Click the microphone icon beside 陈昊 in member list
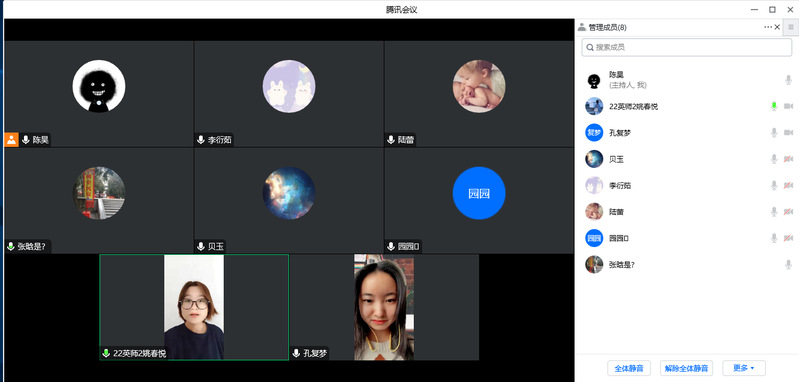The height and width of the screenshot is (382, 799). tap(788, 80)
